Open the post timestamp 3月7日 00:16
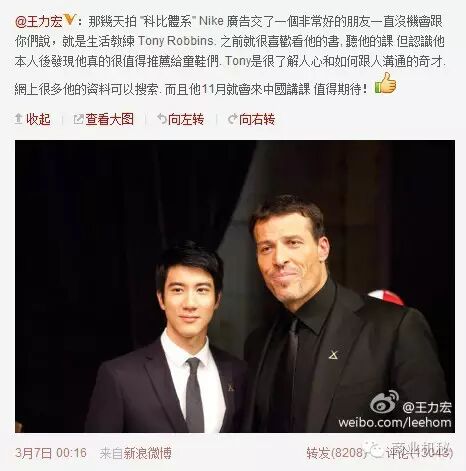 click(51, 453)
